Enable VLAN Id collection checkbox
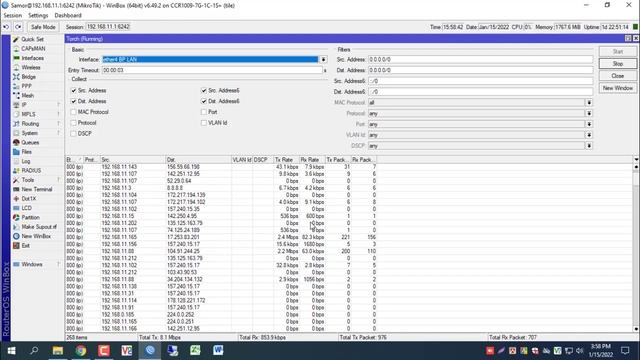The height and width of the screenshot is (360, 640). tap(204, 123)
